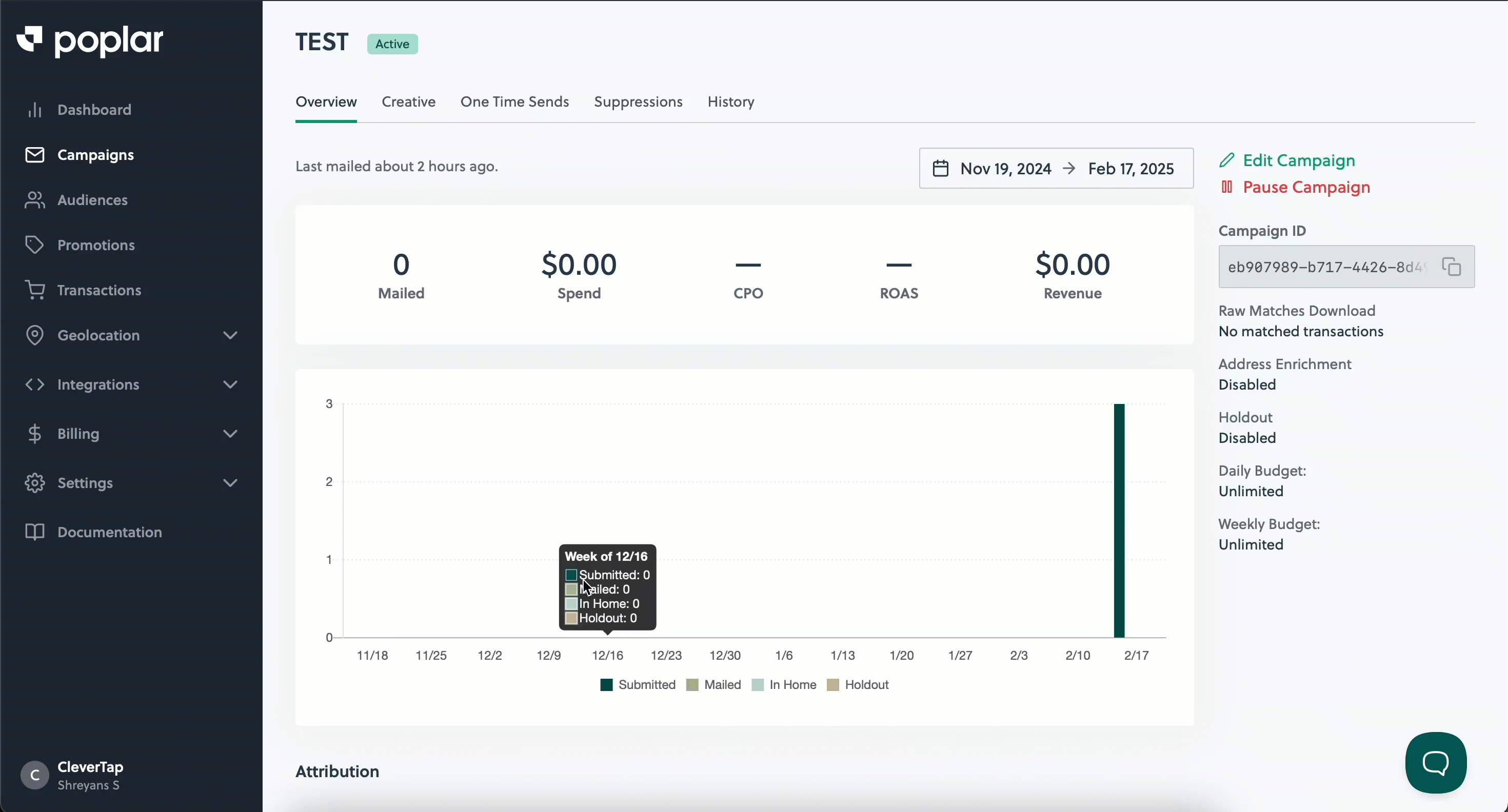Click the arrow between date range values
1508x812 pixels.
(1069, 169)
